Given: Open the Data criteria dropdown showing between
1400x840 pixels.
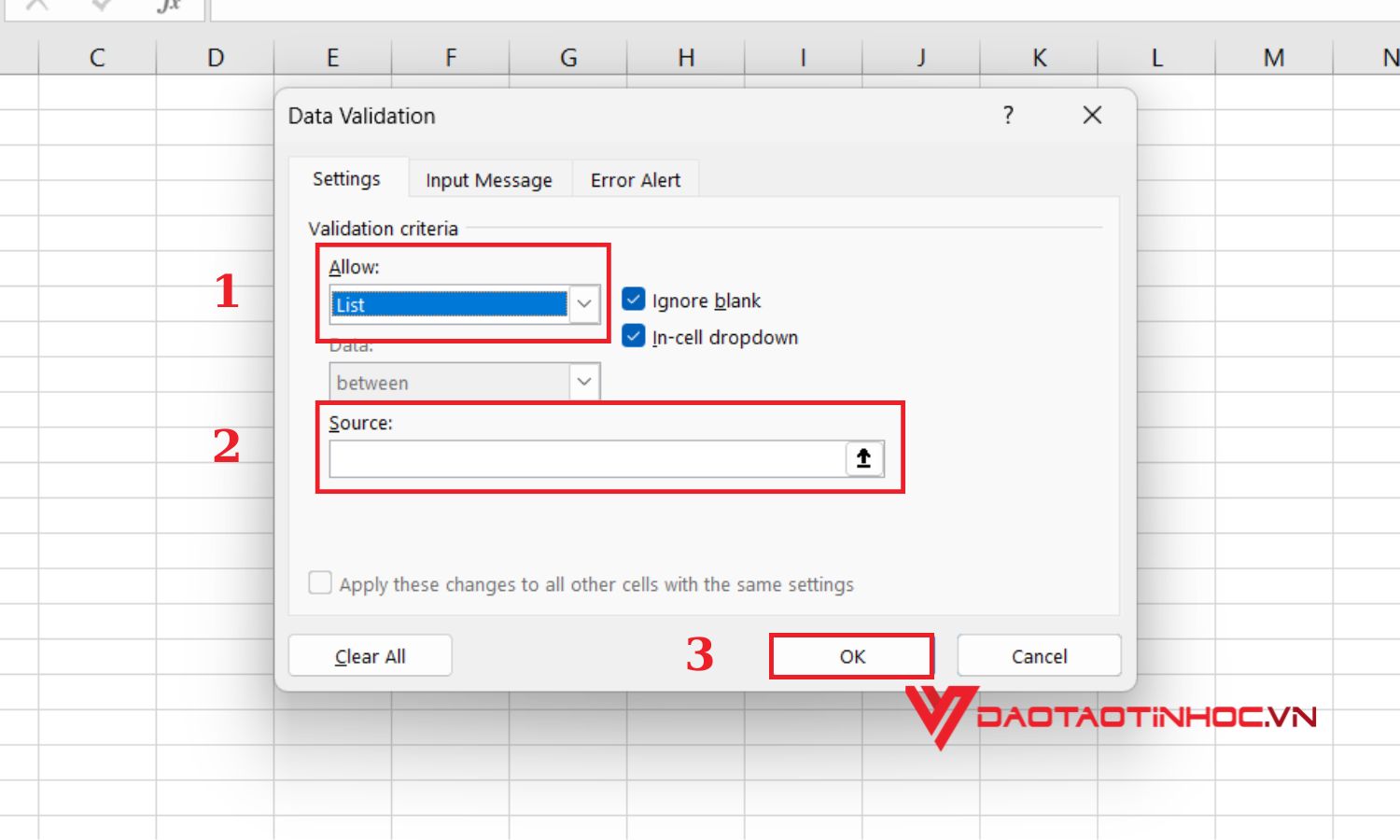Looking at the screenshot, I should point(583,381).
